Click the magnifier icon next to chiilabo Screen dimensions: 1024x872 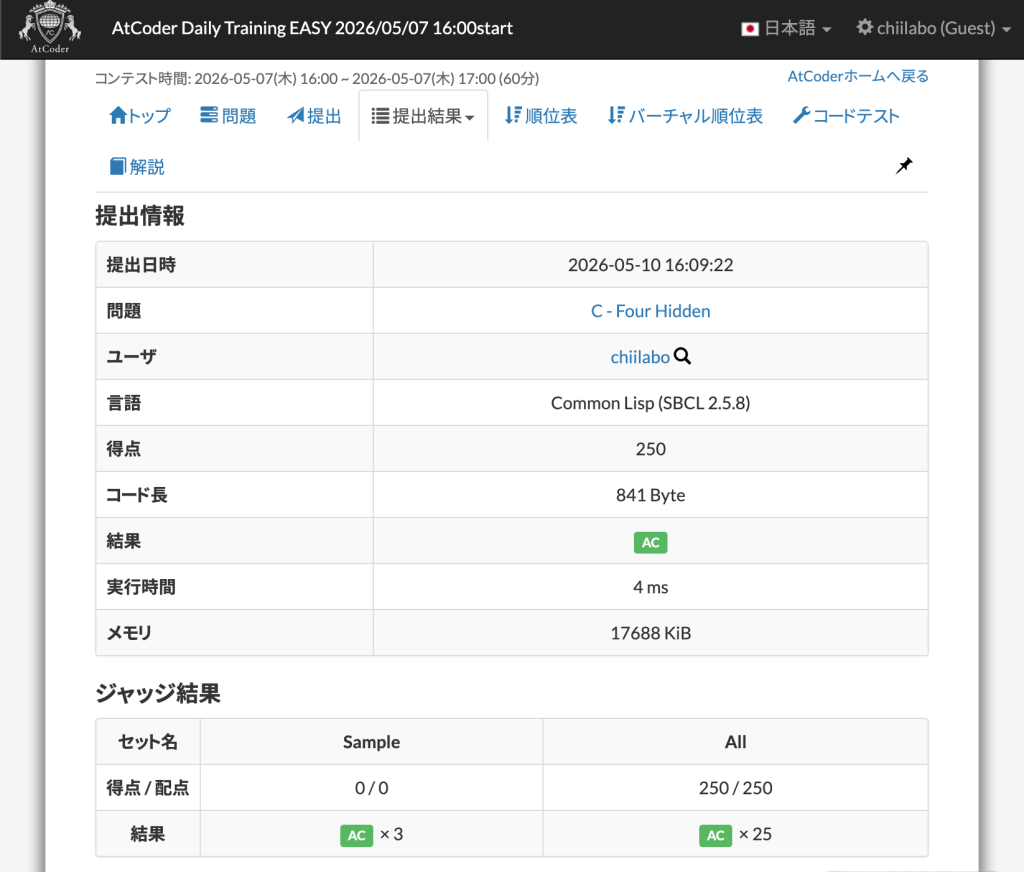682,356
